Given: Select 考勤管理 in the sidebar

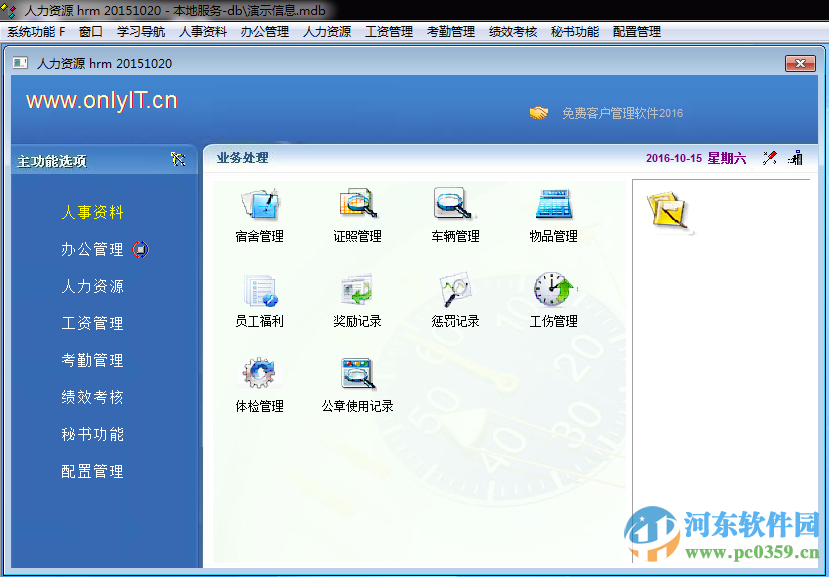Looking at the screenshot, I should click(x=93, y=360).
